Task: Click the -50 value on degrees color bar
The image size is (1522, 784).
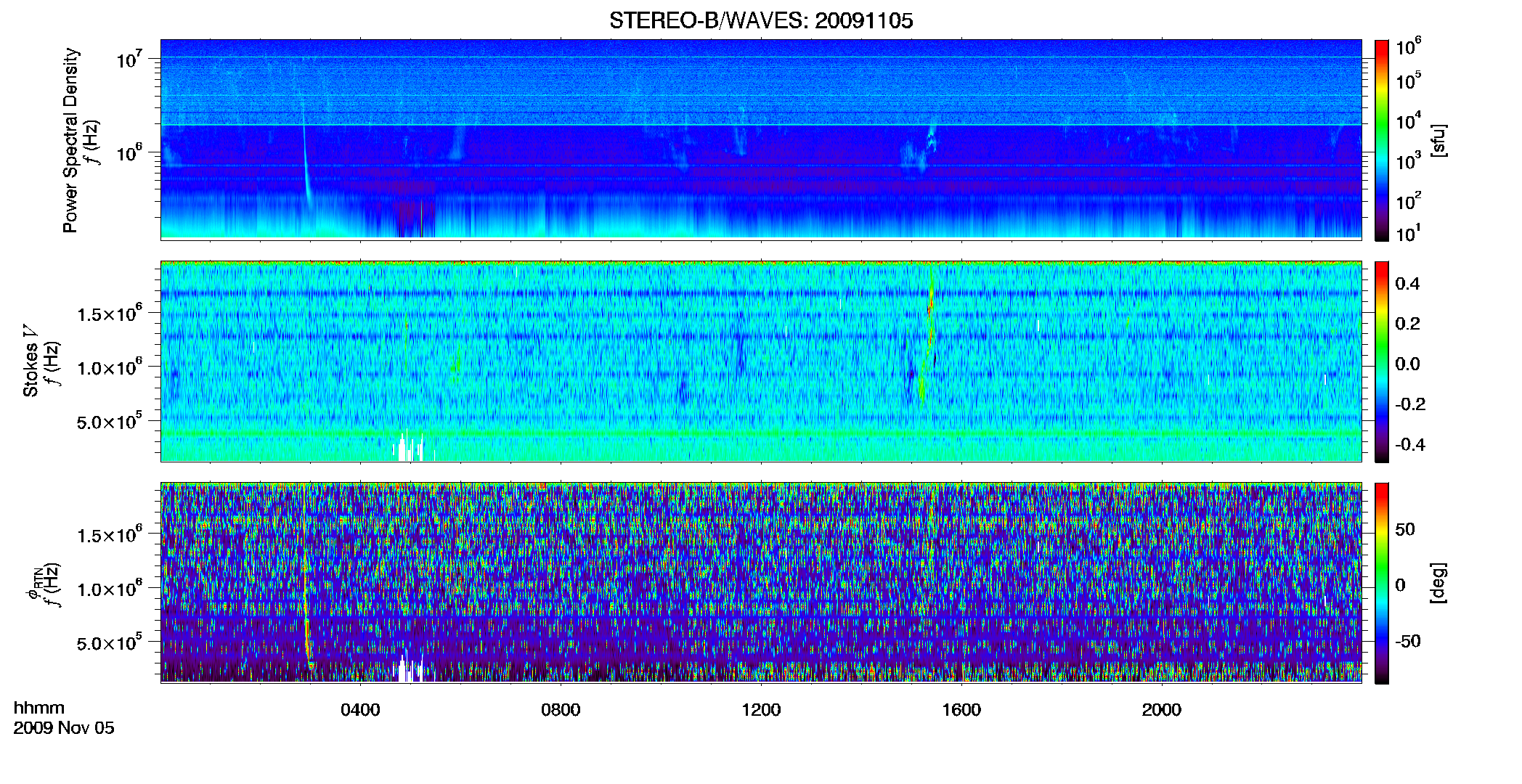Action: tap(1407, 641)
